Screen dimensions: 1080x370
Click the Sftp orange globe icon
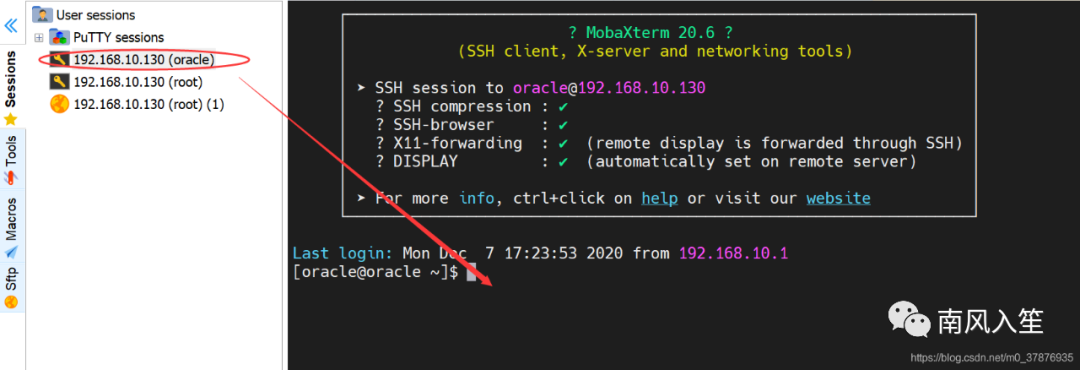11,302
